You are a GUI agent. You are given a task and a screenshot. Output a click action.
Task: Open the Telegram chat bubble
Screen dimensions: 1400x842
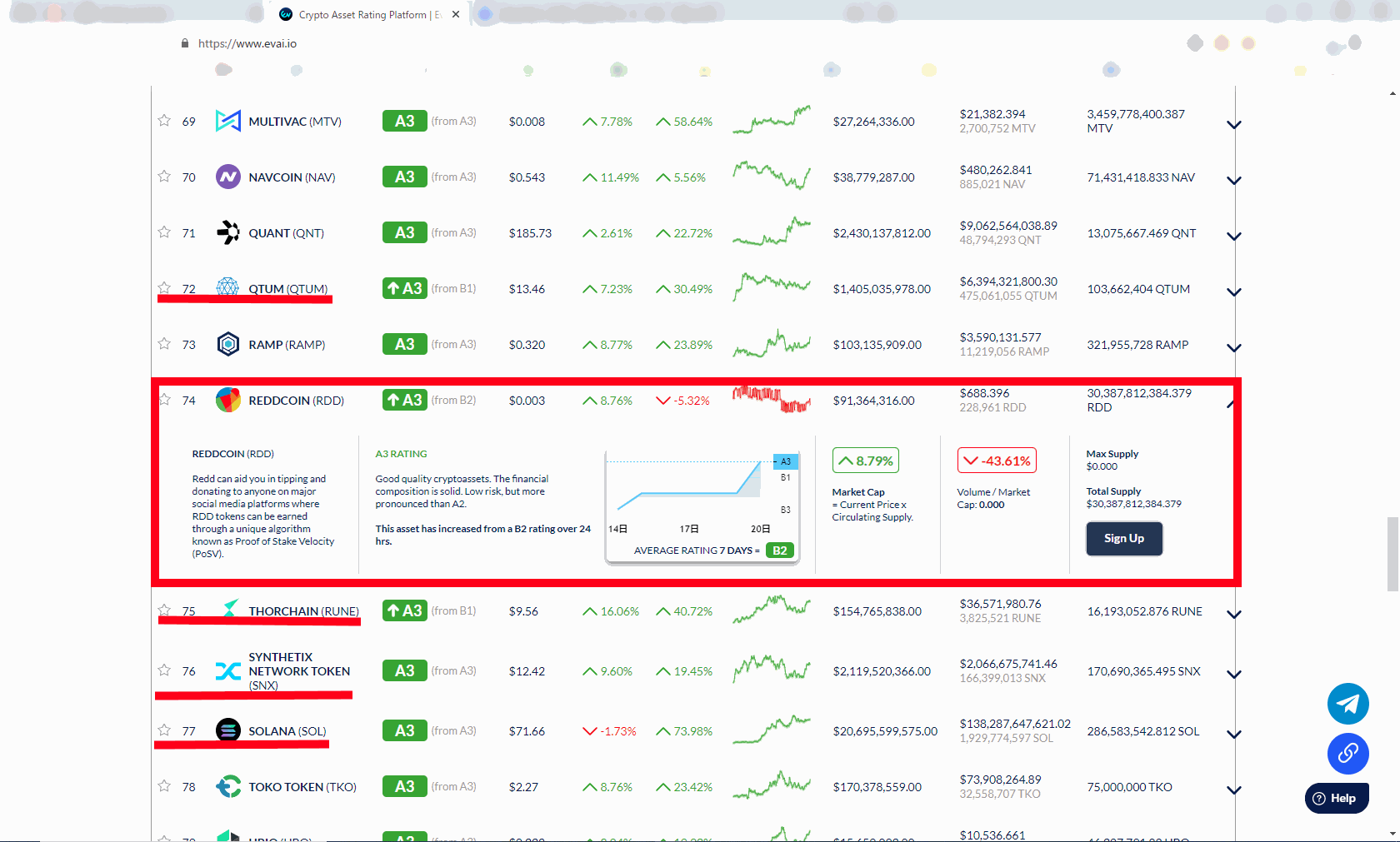pyautogui.click(x=1347, y=704)
